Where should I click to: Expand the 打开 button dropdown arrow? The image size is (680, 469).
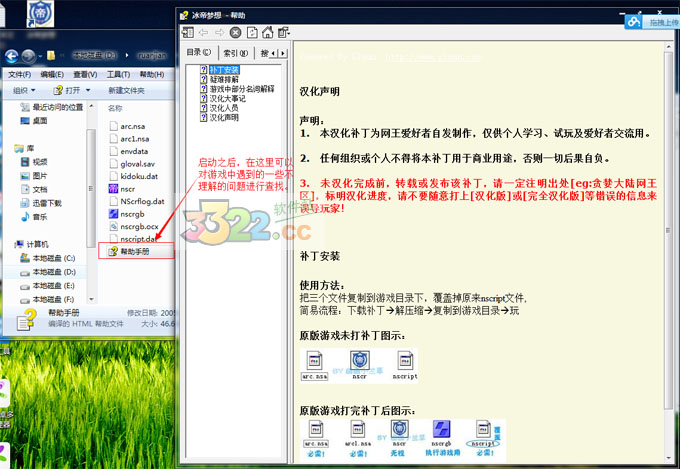(x=88, y=90)
